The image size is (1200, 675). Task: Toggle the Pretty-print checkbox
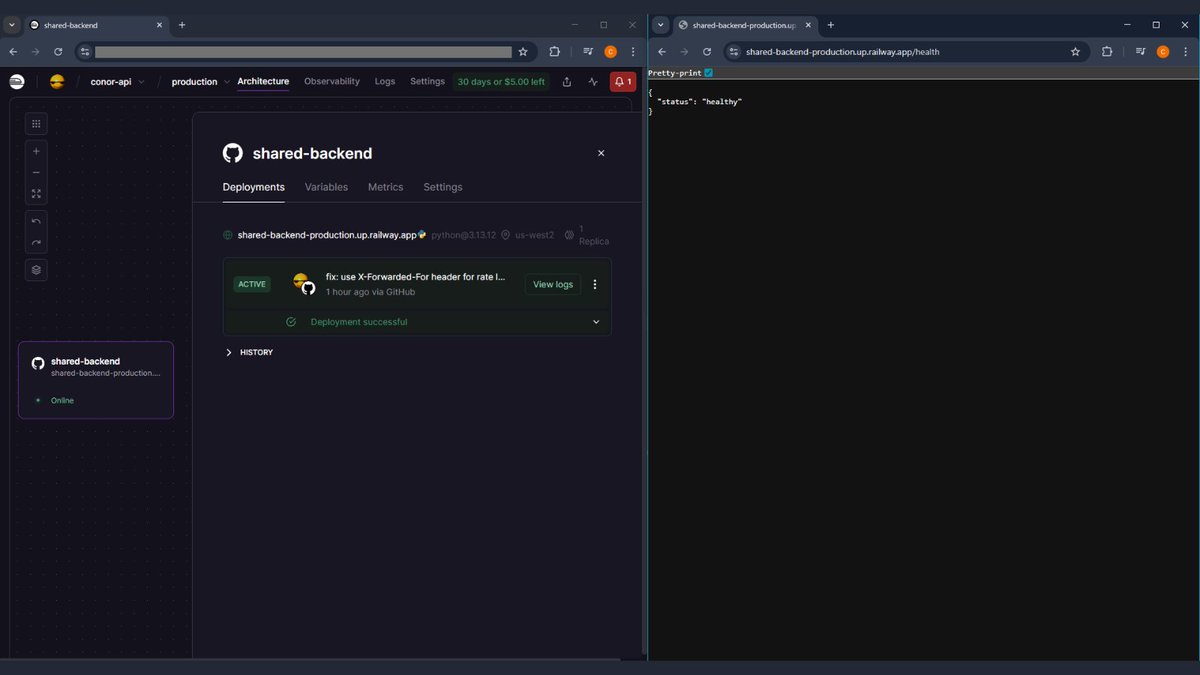click(709, 73)
